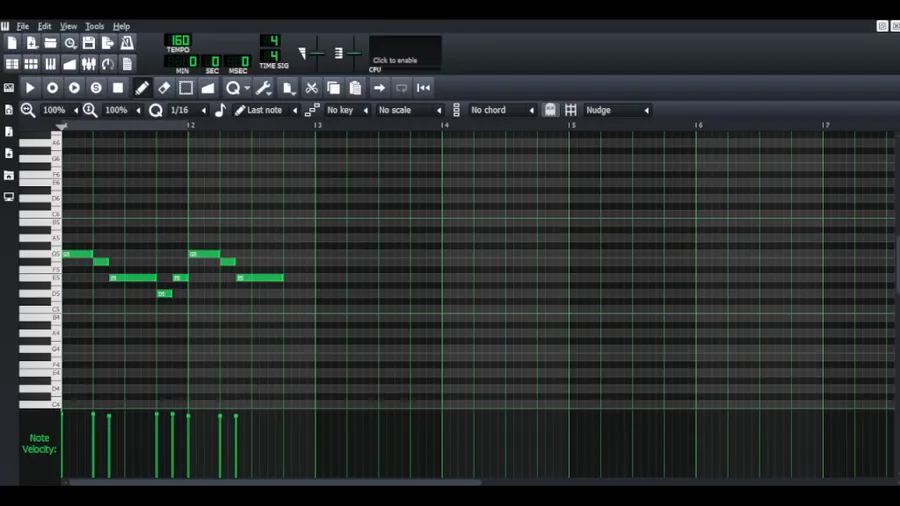Viewport: 900px width, 506px height.
Task: Click the bar 3 timeline marker
Action: [317, 125]
